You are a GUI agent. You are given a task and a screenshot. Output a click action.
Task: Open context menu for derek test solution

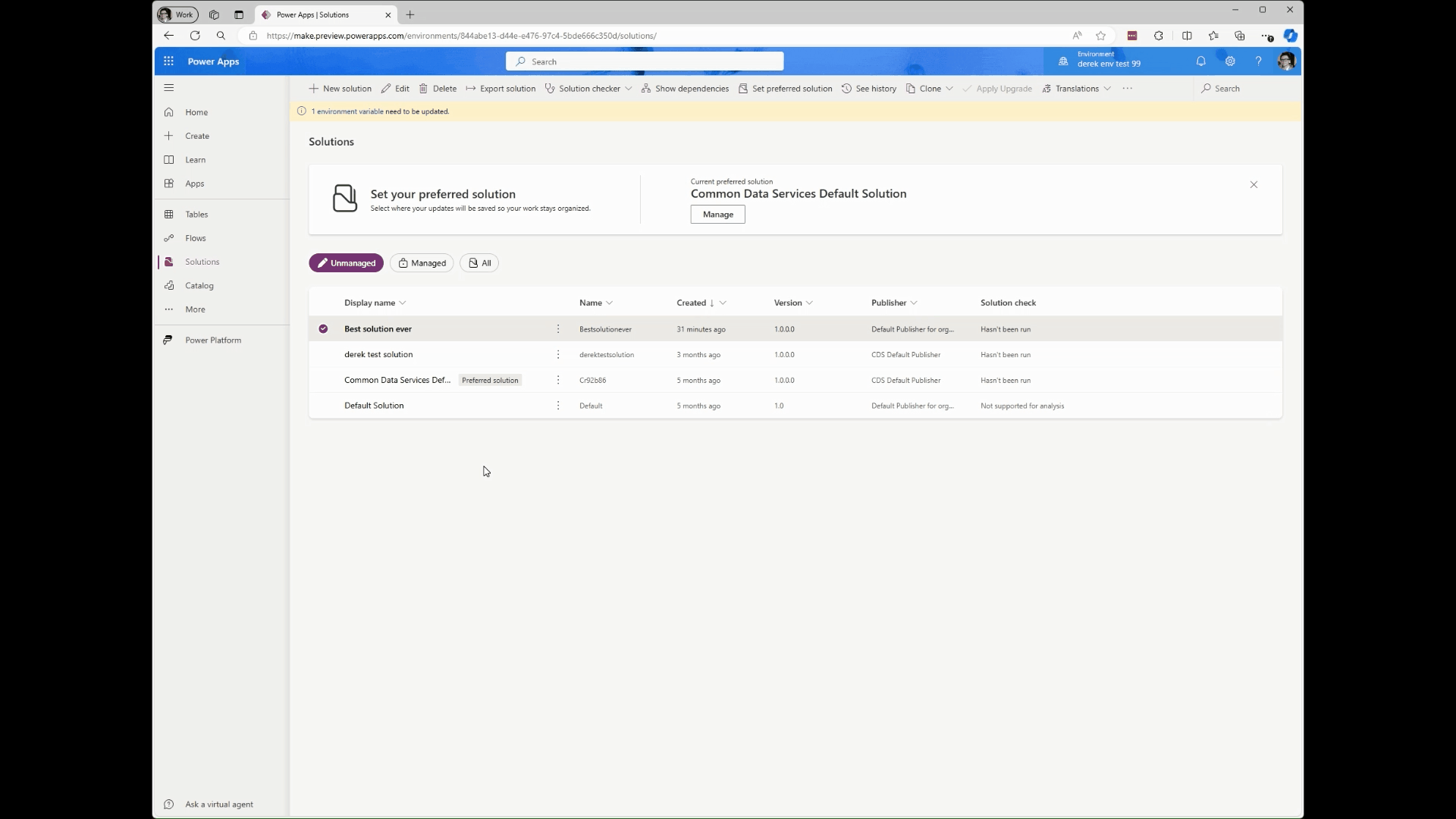point(557,354)
